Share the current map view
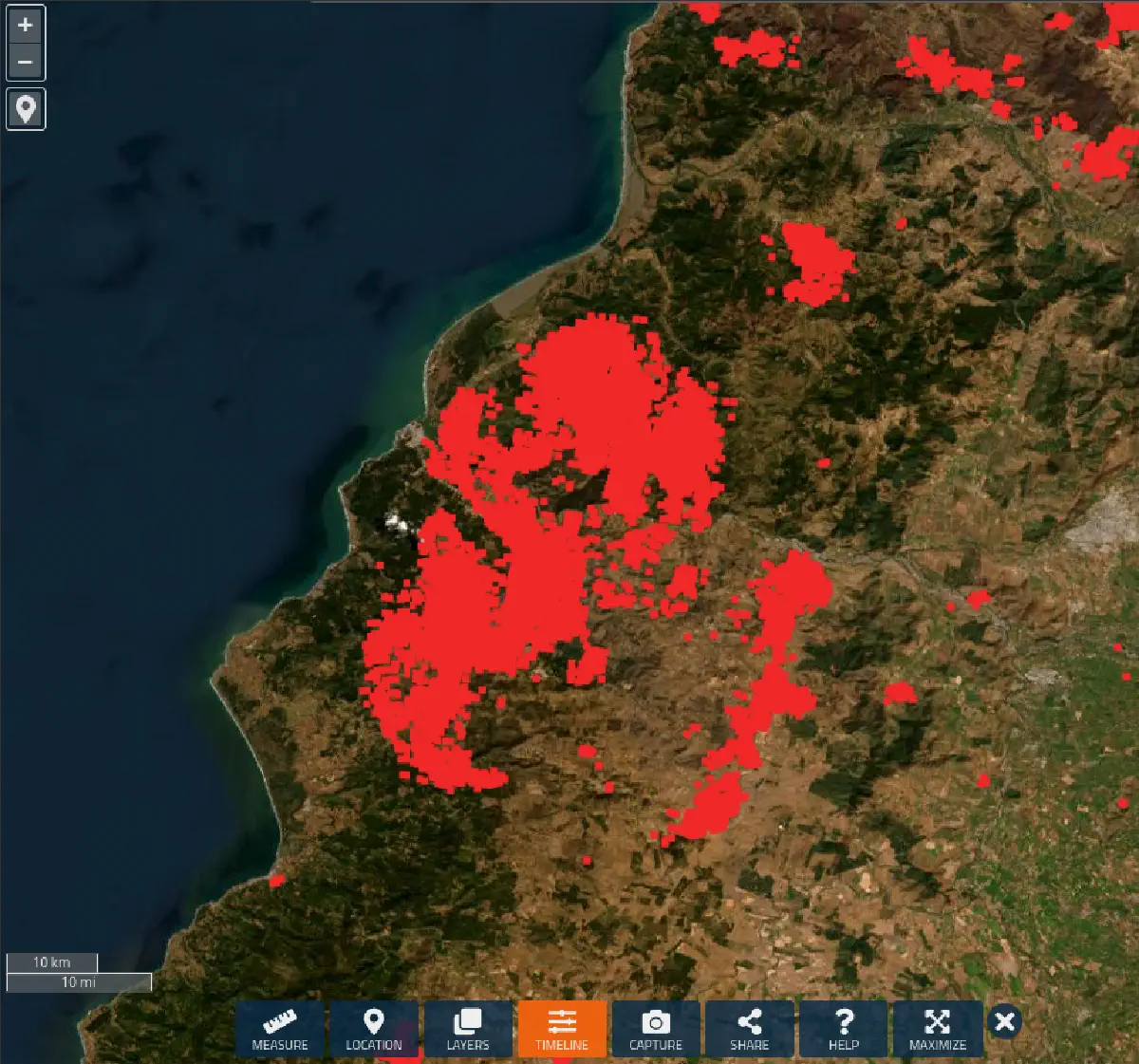The width and height of the screenshot is (1139, 1064). click(x=749, y=1030)
